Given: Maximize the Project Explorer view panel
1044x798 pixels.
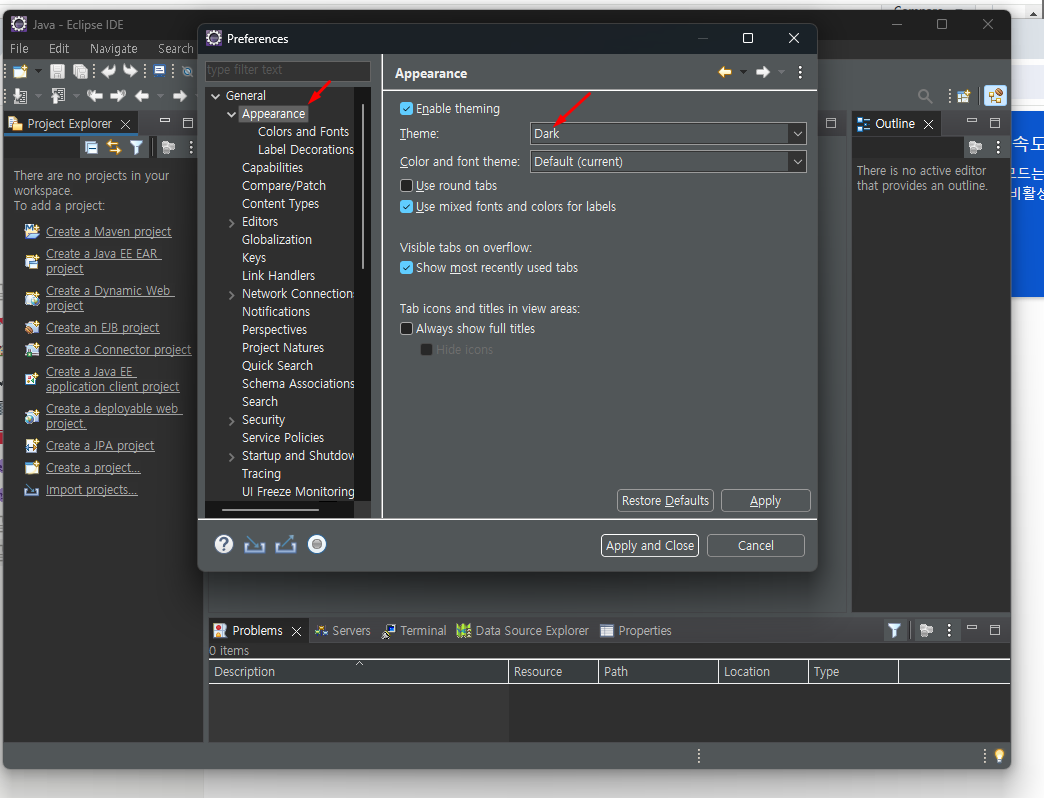Looking at the screenshot, I should click(188, 122).
